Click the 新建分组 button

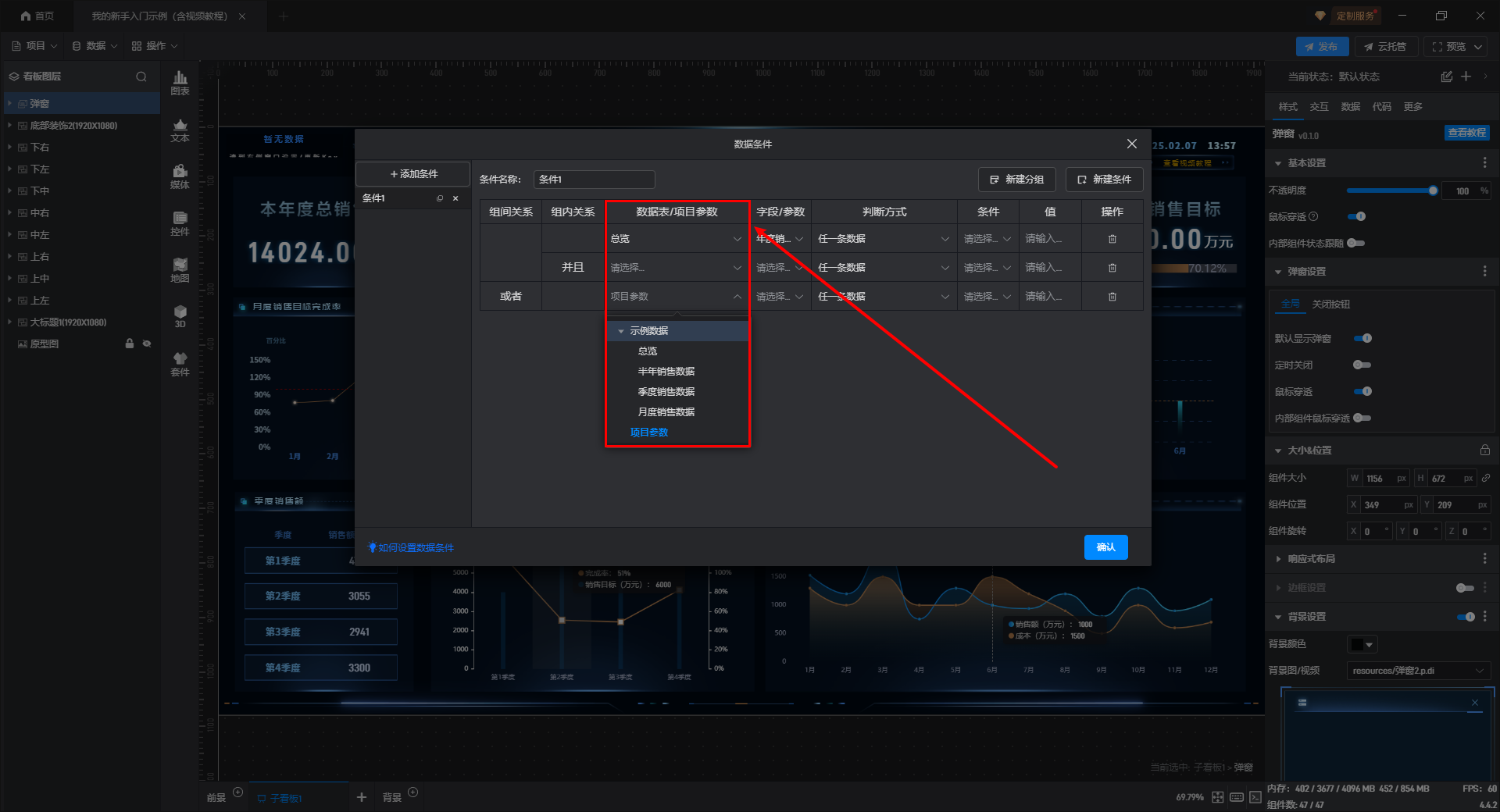1016,180
